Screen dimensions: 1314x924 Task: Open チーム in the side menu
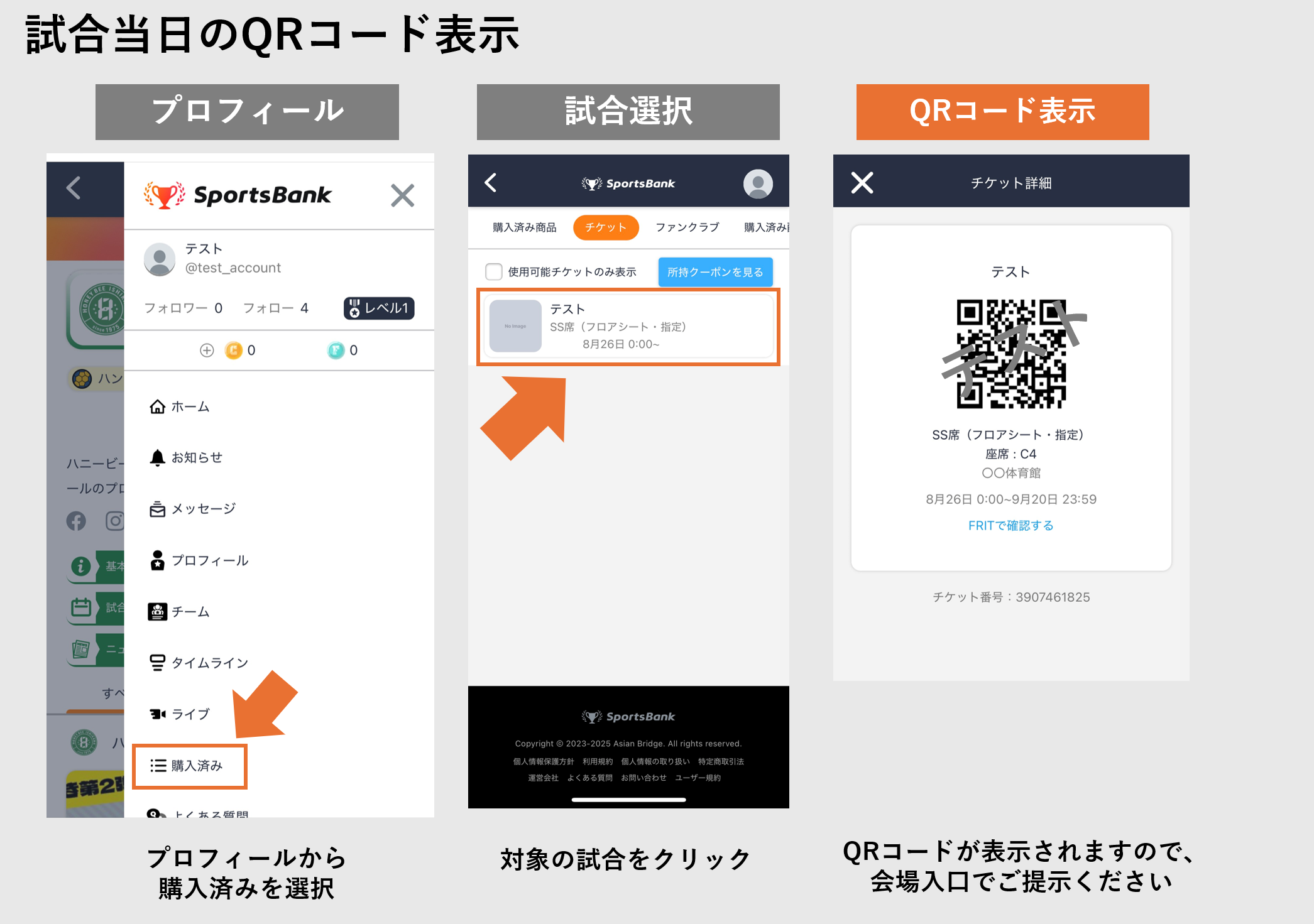pyautogui.click(x=178, y=611)
